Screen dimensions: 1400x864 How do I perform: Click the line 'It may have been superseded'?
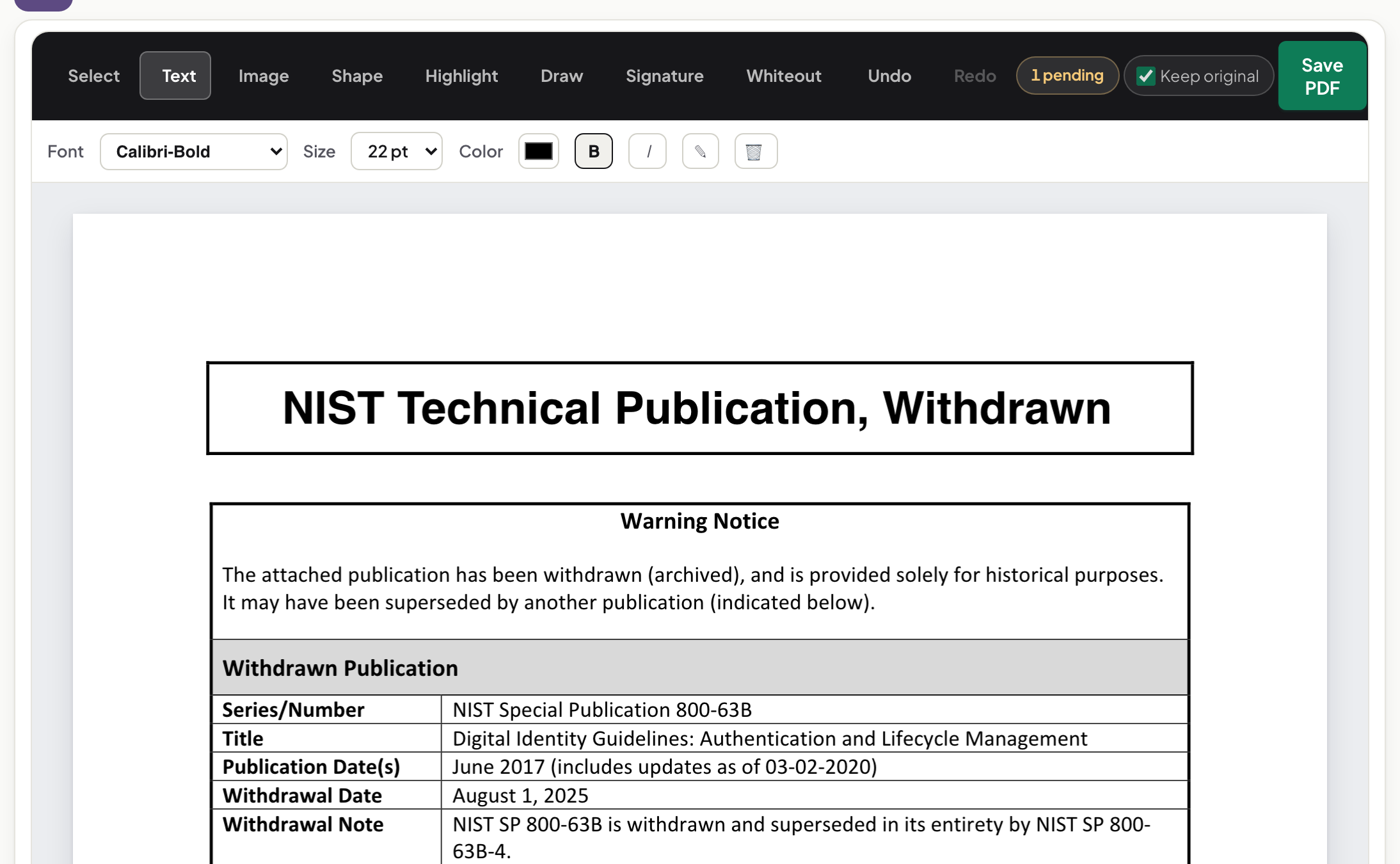[548, 602]
